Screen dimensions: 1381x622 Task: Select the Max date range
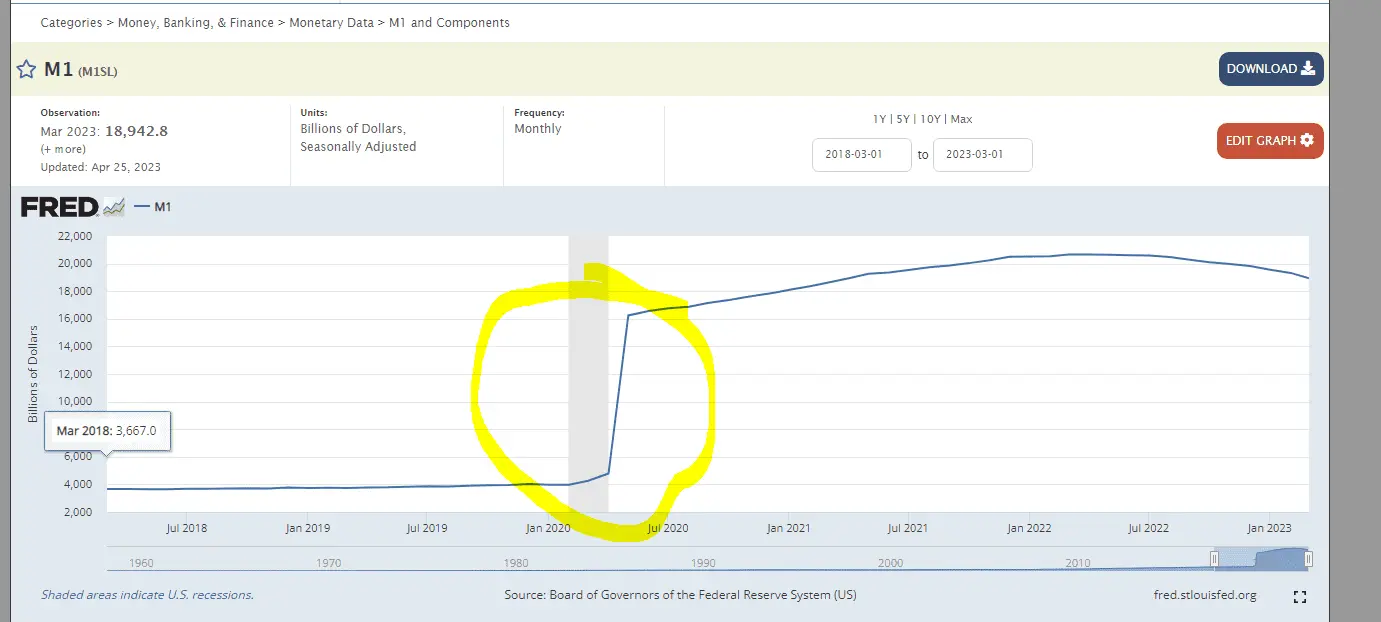(x=961, y=119)
